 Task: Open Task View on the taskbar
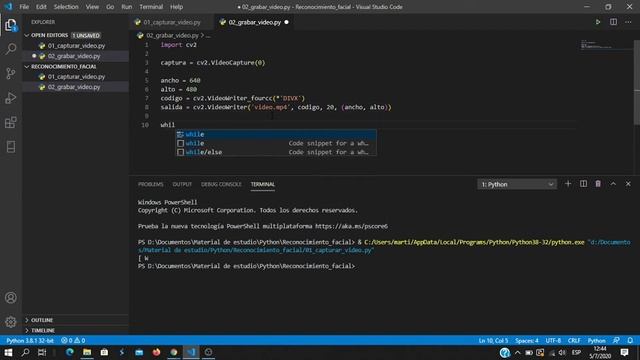point(42,352)
